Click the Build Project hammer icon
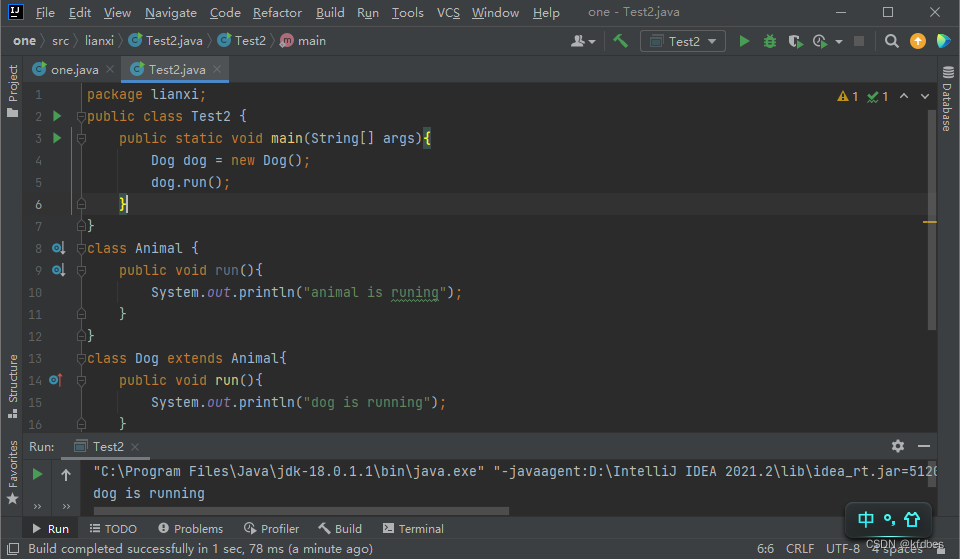The width and height of the screenshot is (960, 559). [x=621, y=41]
